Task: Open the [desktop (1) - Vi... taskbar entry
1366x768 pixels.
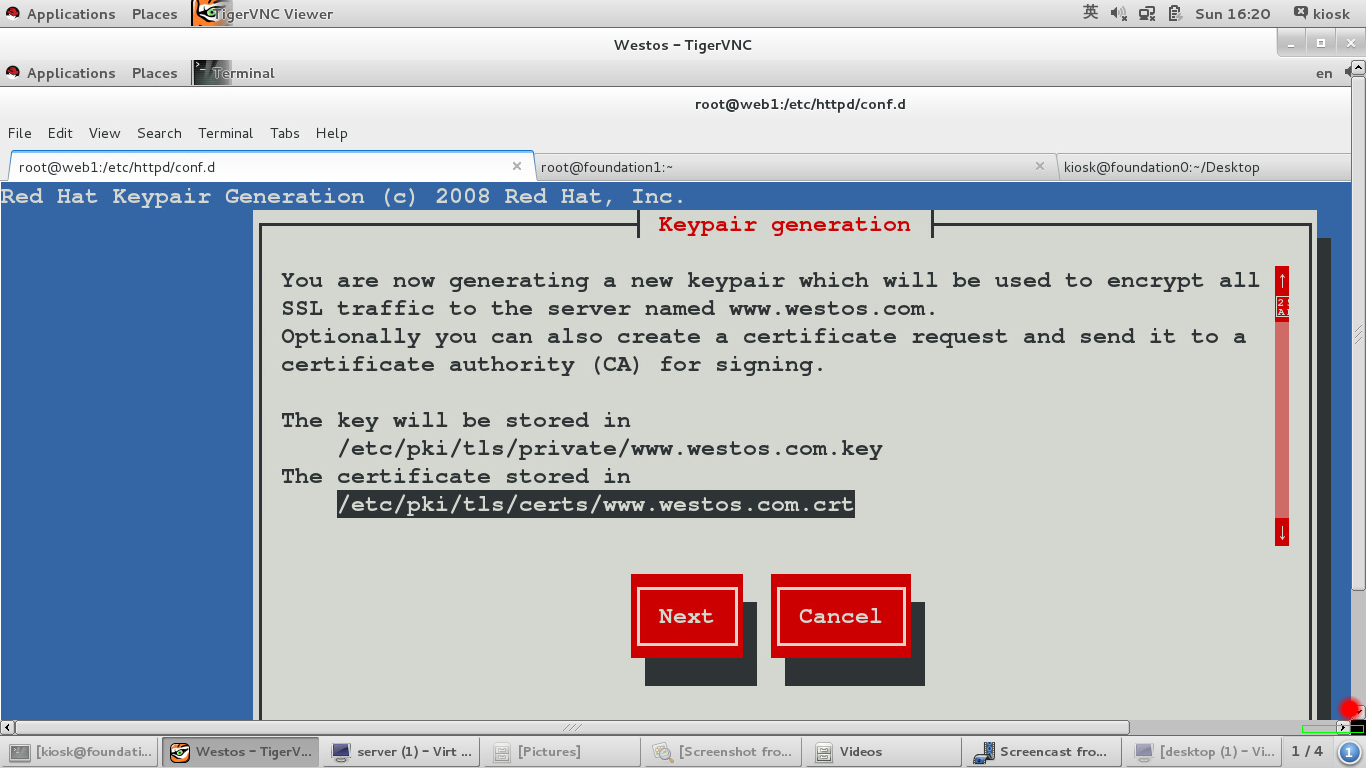Action: pos(1202,752)
